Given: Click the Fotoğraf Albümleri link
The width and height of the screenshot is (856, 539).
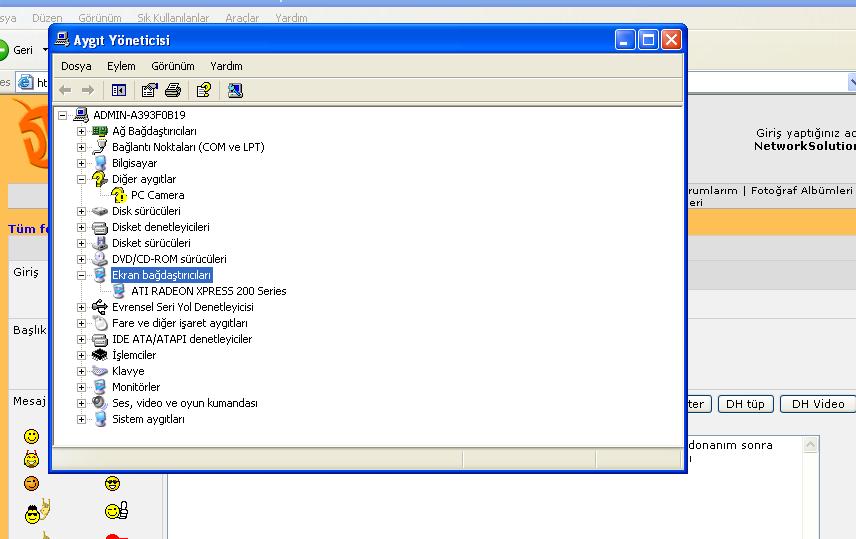Looking at the screenshot, I should (x=801, y=190).
